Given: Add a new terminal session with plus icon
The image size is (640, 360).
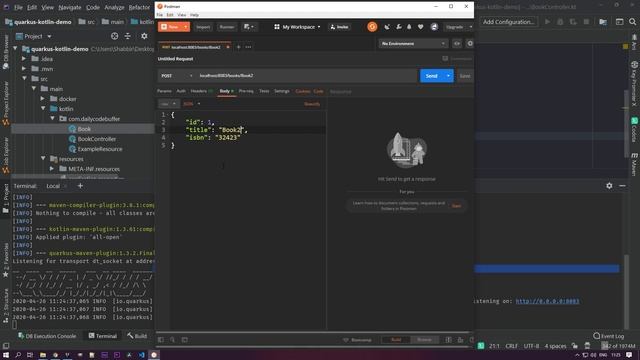Looking at the screenshot, I should tap(80, 186).
